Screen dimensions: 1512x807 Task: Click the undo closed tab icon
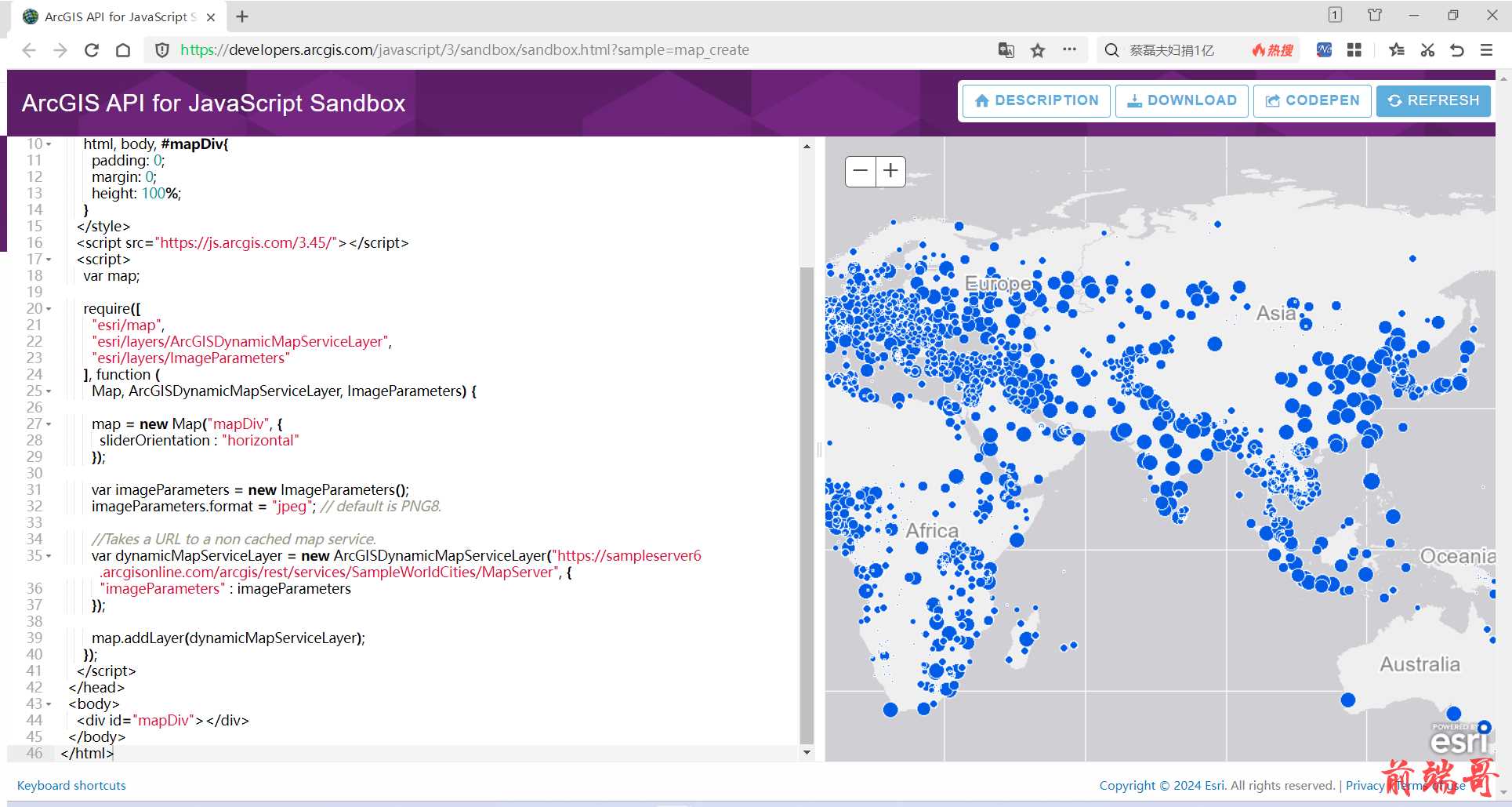coord(1456,50)
